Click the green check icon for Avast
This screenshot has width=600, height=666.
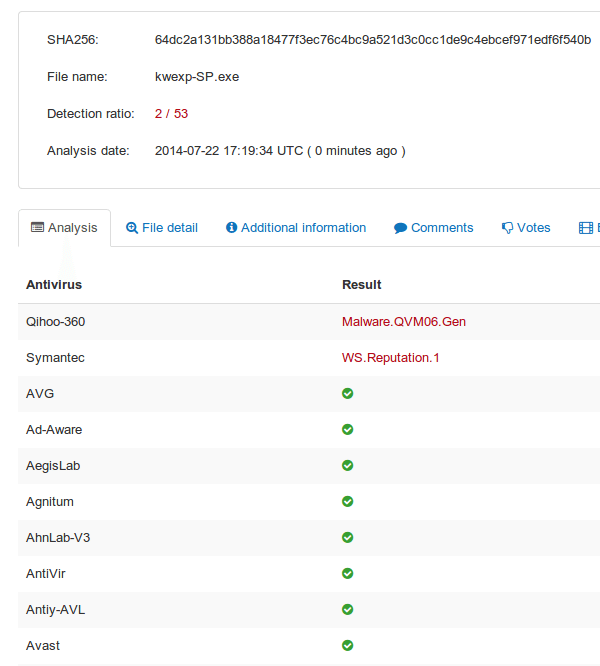[x=348, y=646]
